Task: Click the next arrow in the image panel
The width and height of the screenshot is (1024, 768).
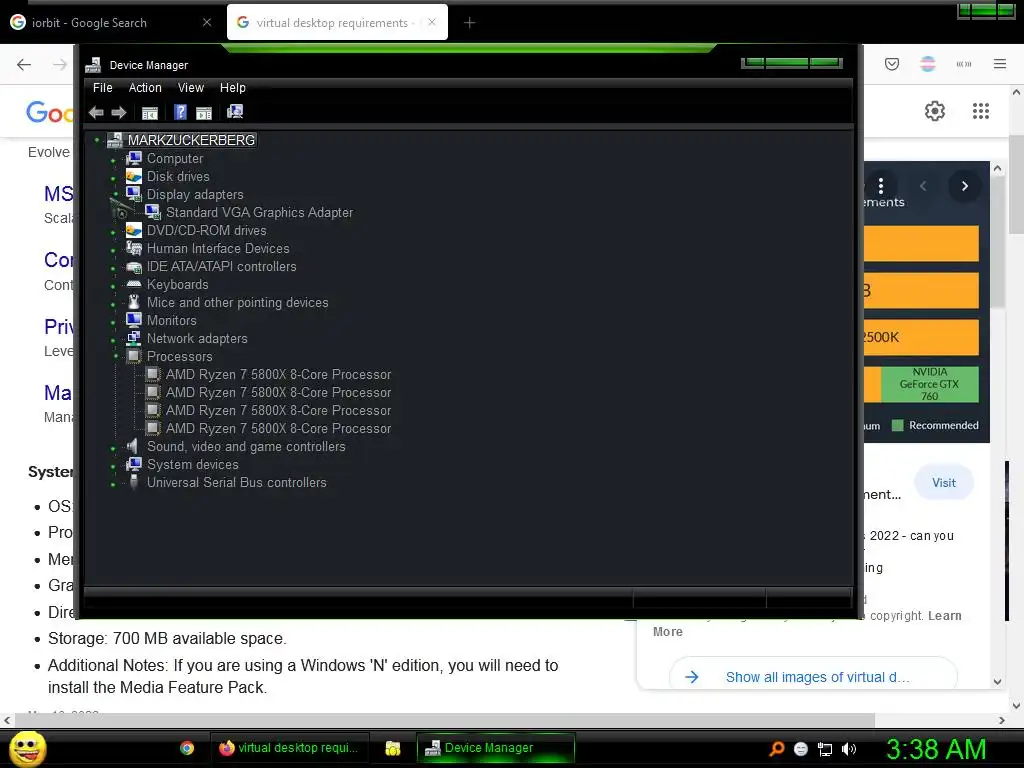Action: pyautogui.click(x=965, y=186)
